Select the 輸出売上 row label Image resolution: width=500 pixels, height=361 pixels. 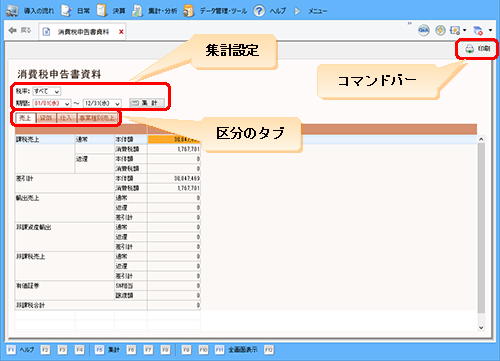[28, 198]
